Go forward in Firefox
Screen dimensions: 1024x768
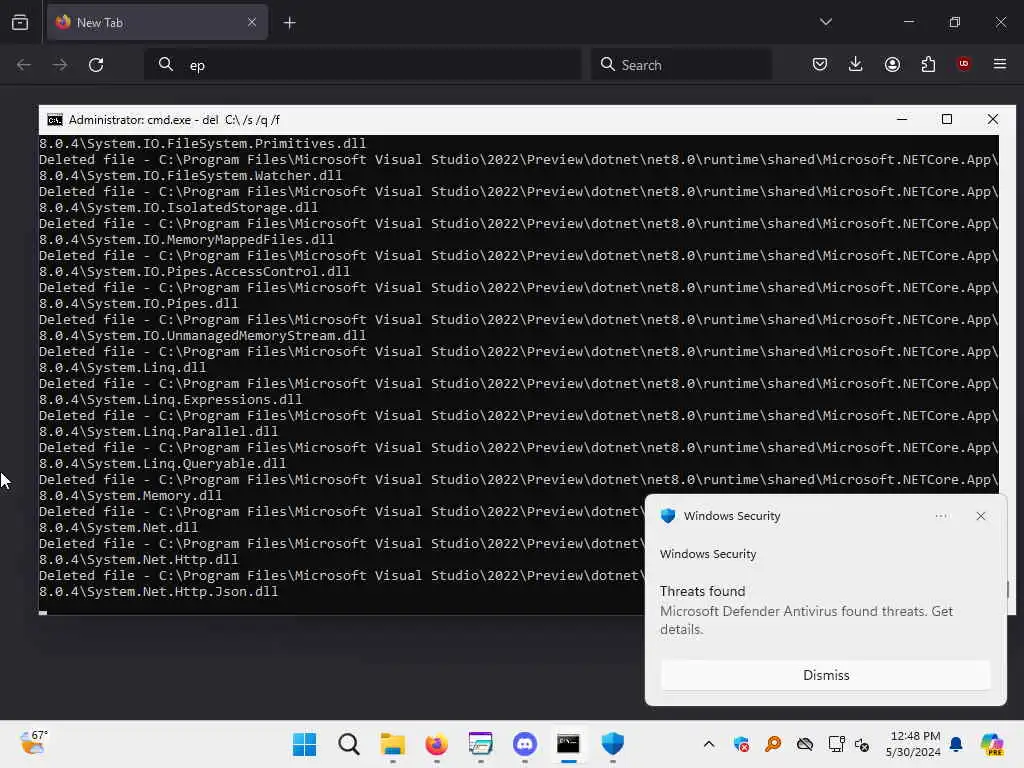coord(59,65)
